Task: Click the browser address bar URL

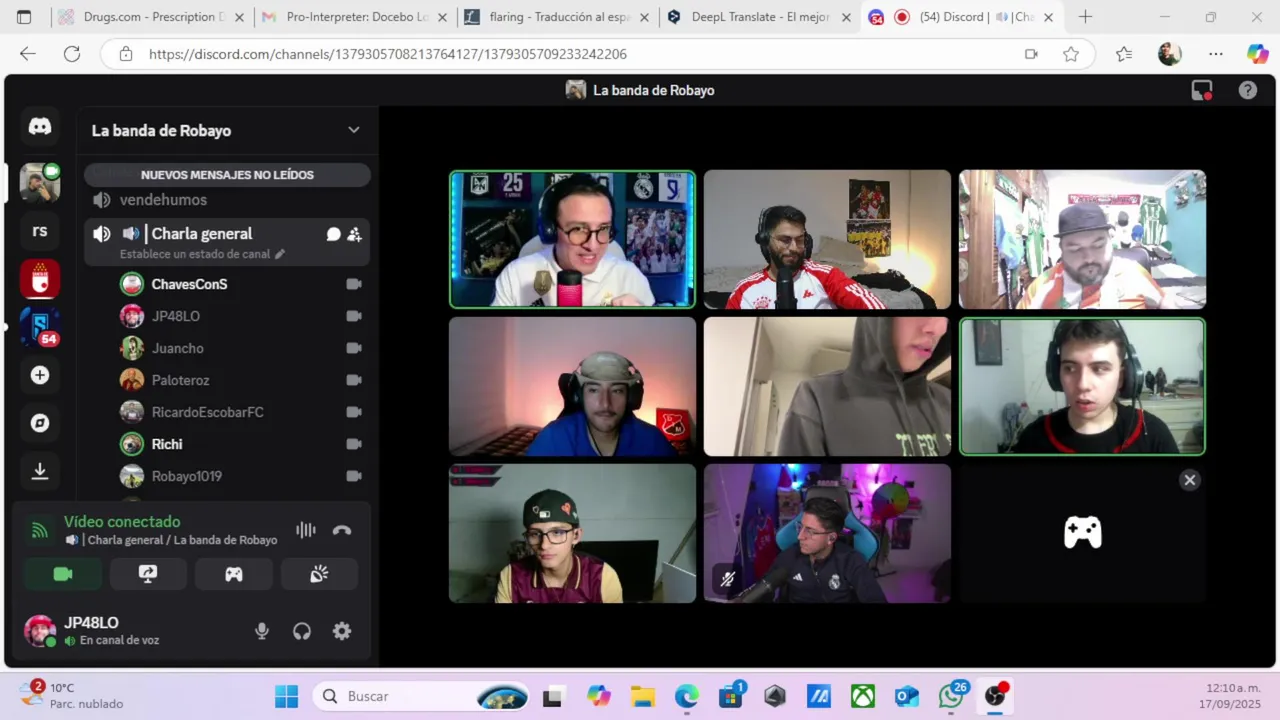Action: point(388,54)
